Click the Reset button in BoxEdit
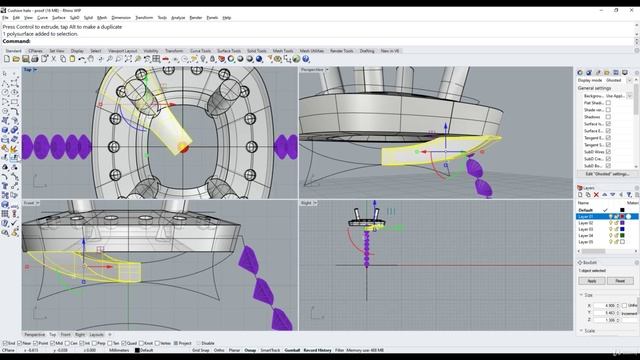 [x=620, y=281]
